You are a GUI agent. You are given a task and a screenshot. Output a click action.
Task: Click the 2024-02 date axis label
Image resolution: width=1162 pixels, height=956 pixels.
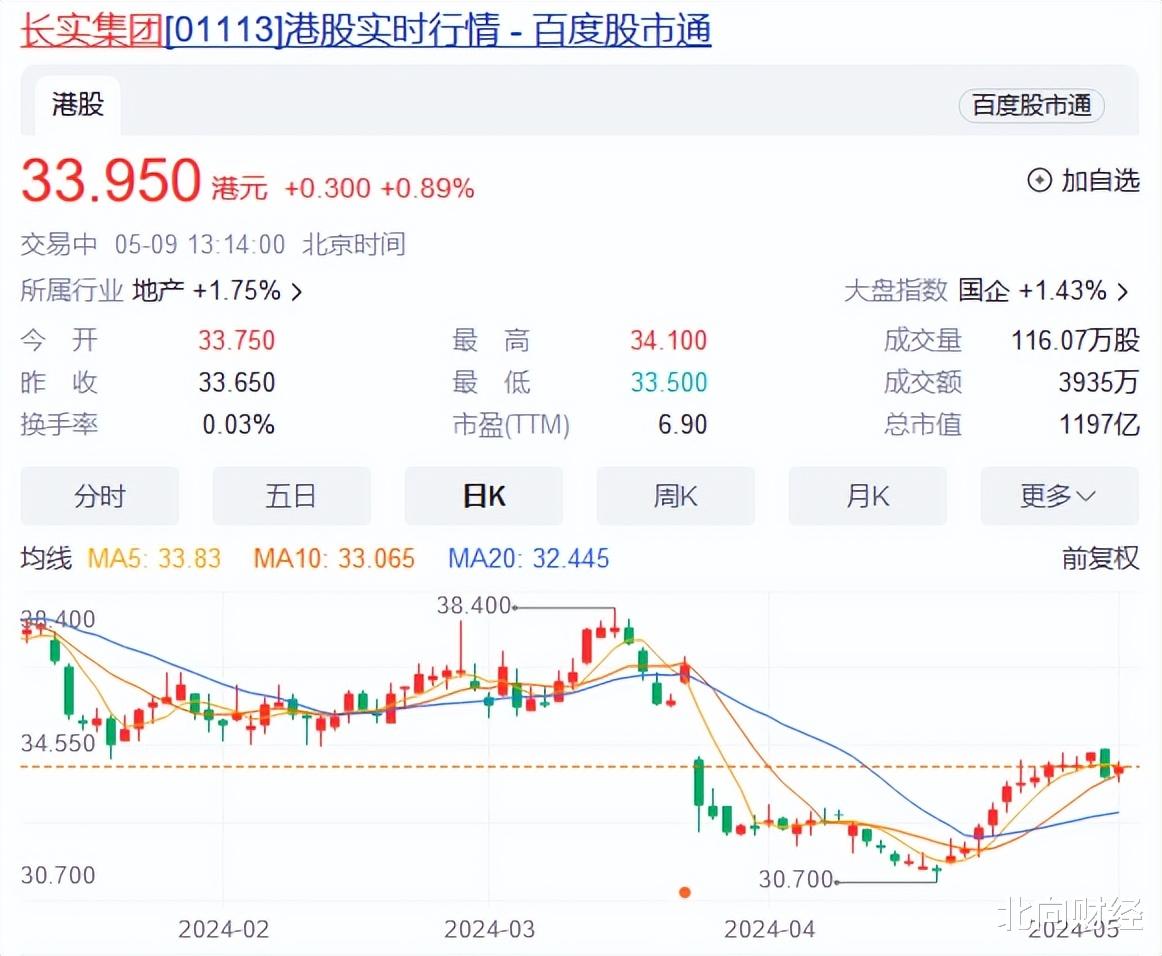tap(223, 929)
